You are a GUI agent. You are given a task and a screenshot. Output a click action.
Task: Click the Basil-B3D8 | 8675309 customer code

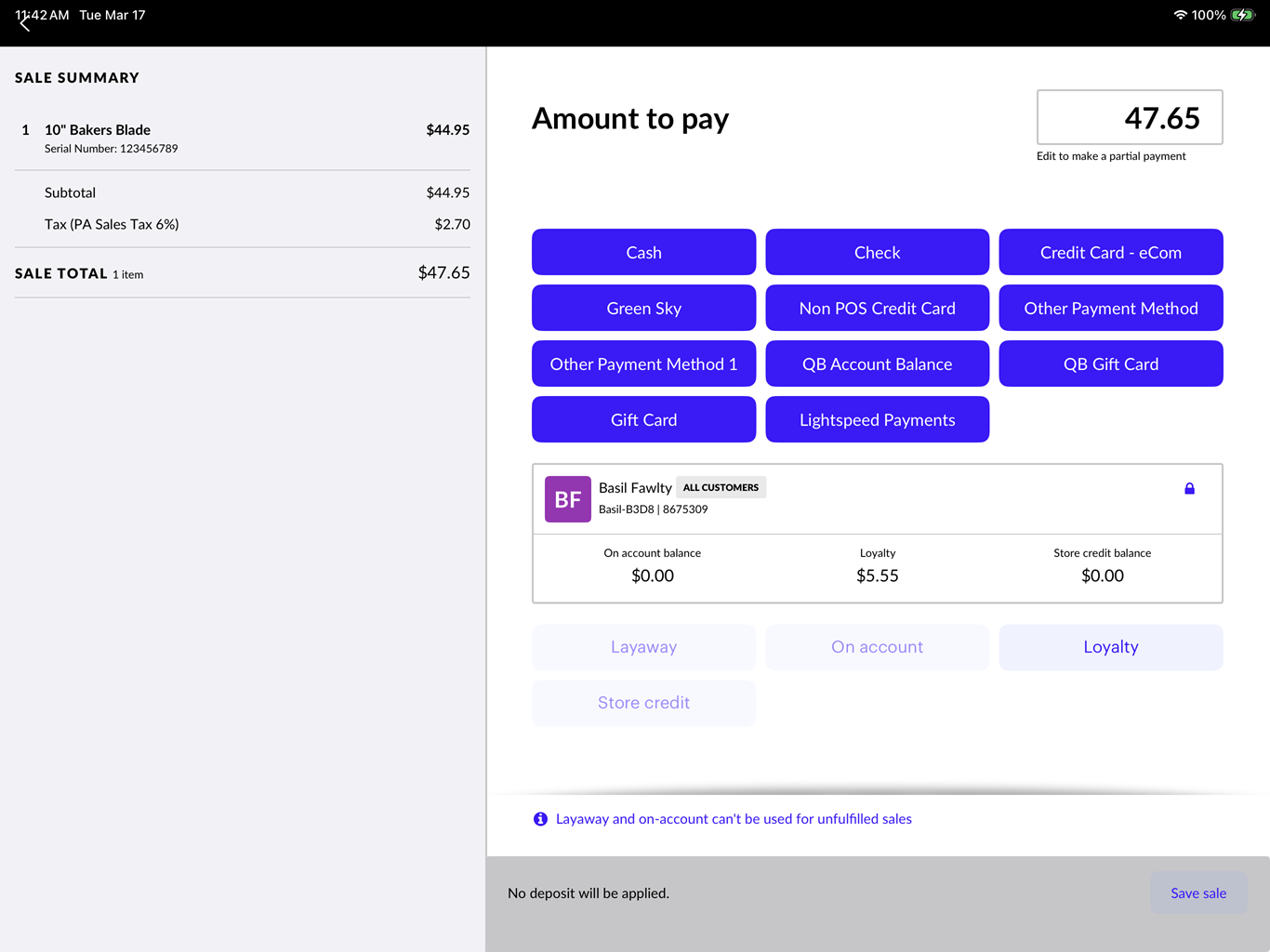point(654,509)
